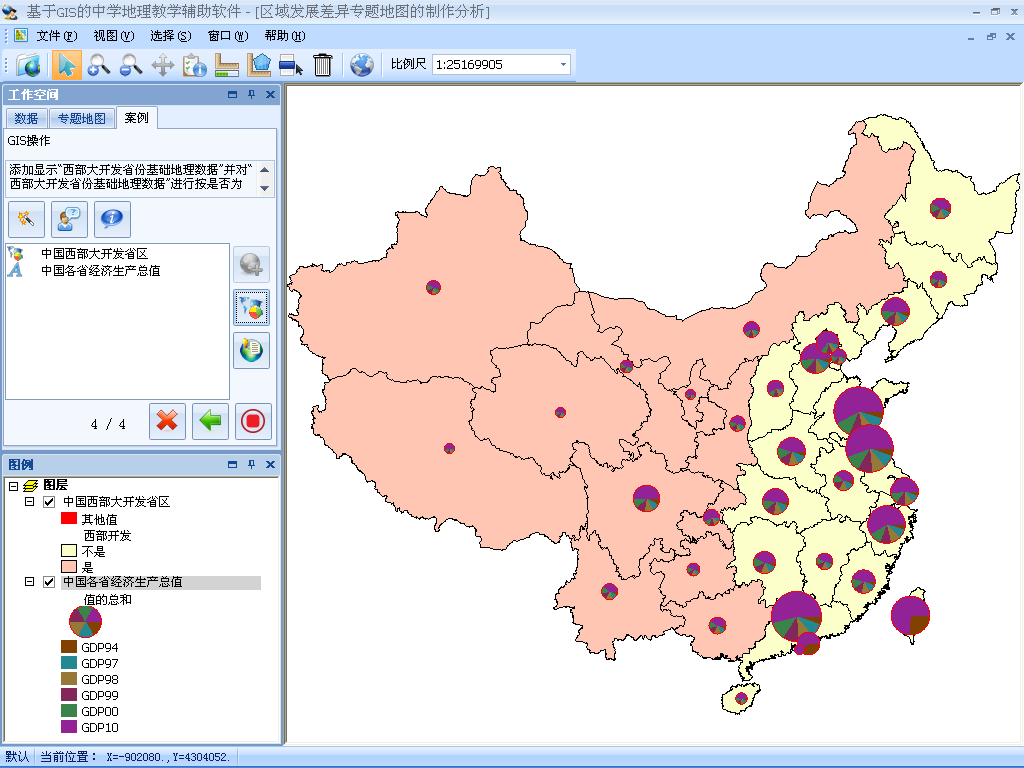Click the pie chart thematic map button
Screen dimensions: 1024x768
(x=252, y=308)
